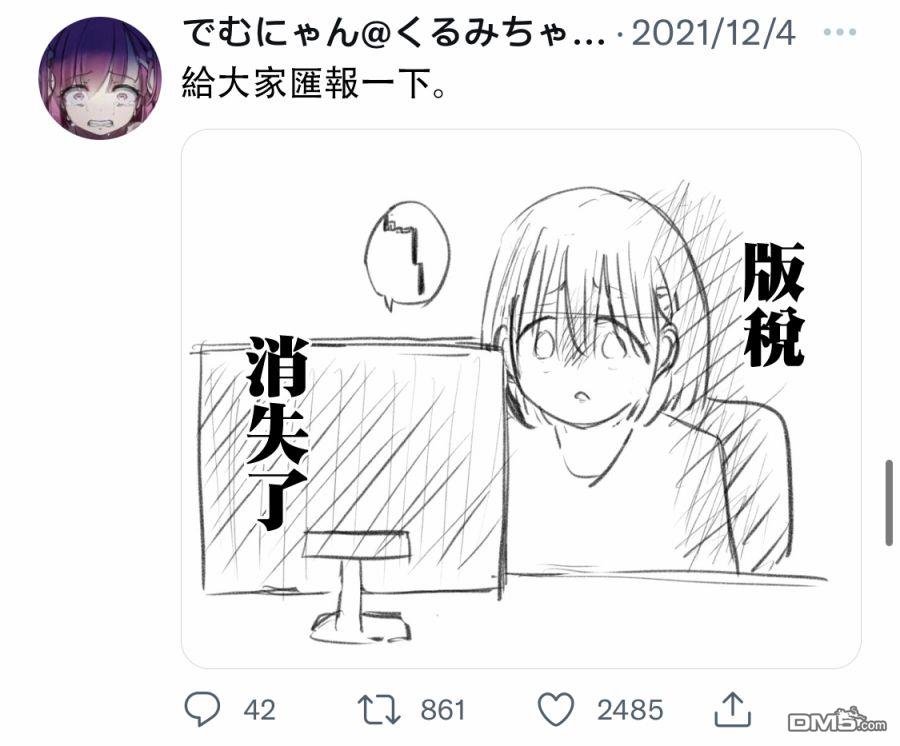Click the 2485 likes count
Viewport: 900px width, 746px height.
[630, 710]
